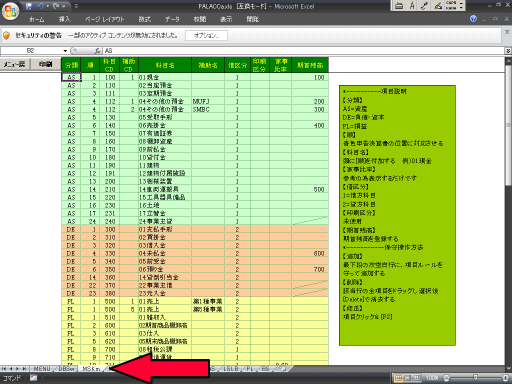Open the 挿入 ribbon tab
512x384 pixels.
(65, 19)
